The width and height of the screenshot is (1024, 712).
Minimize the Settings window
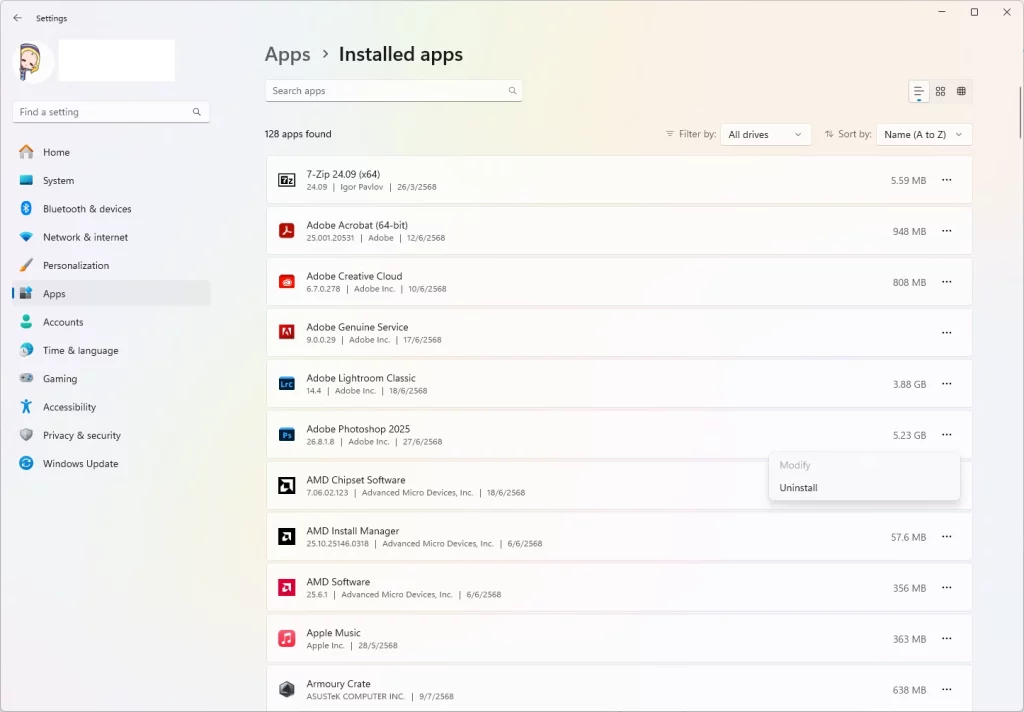coord(942,12)
